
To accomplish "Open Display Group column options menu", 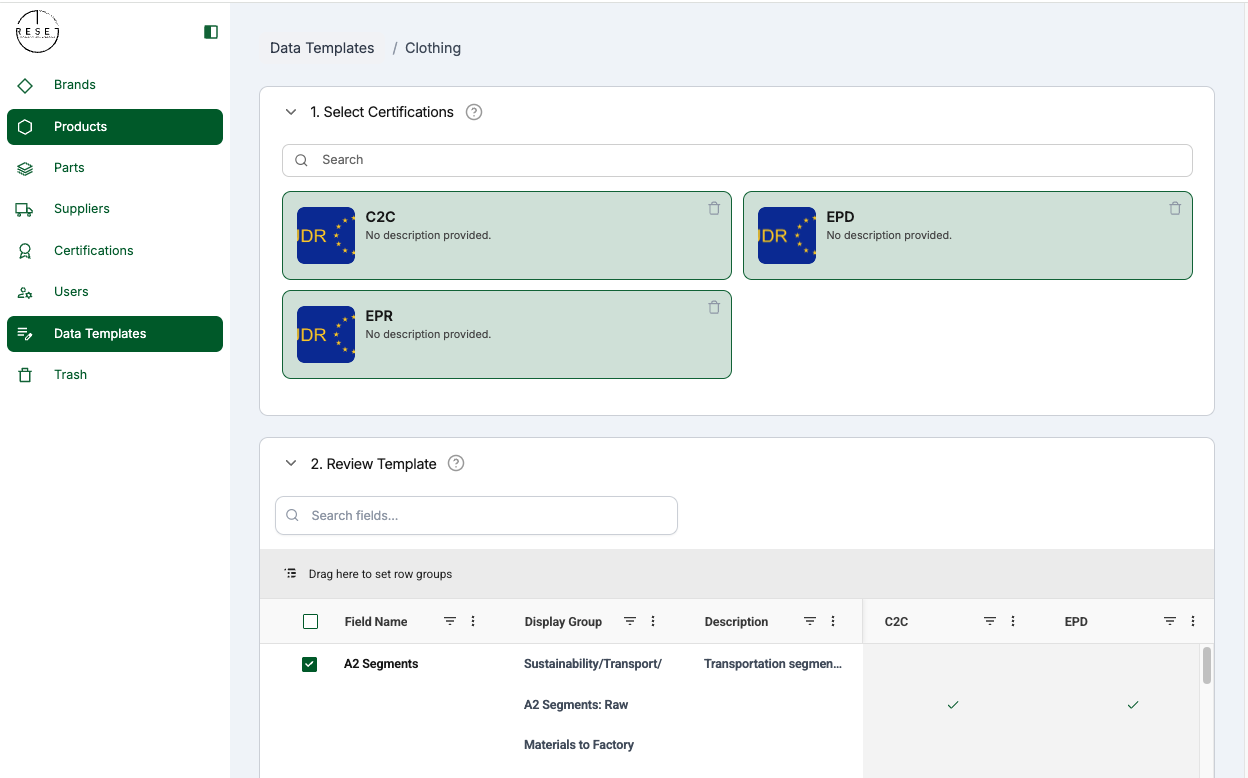I will 653,621.
